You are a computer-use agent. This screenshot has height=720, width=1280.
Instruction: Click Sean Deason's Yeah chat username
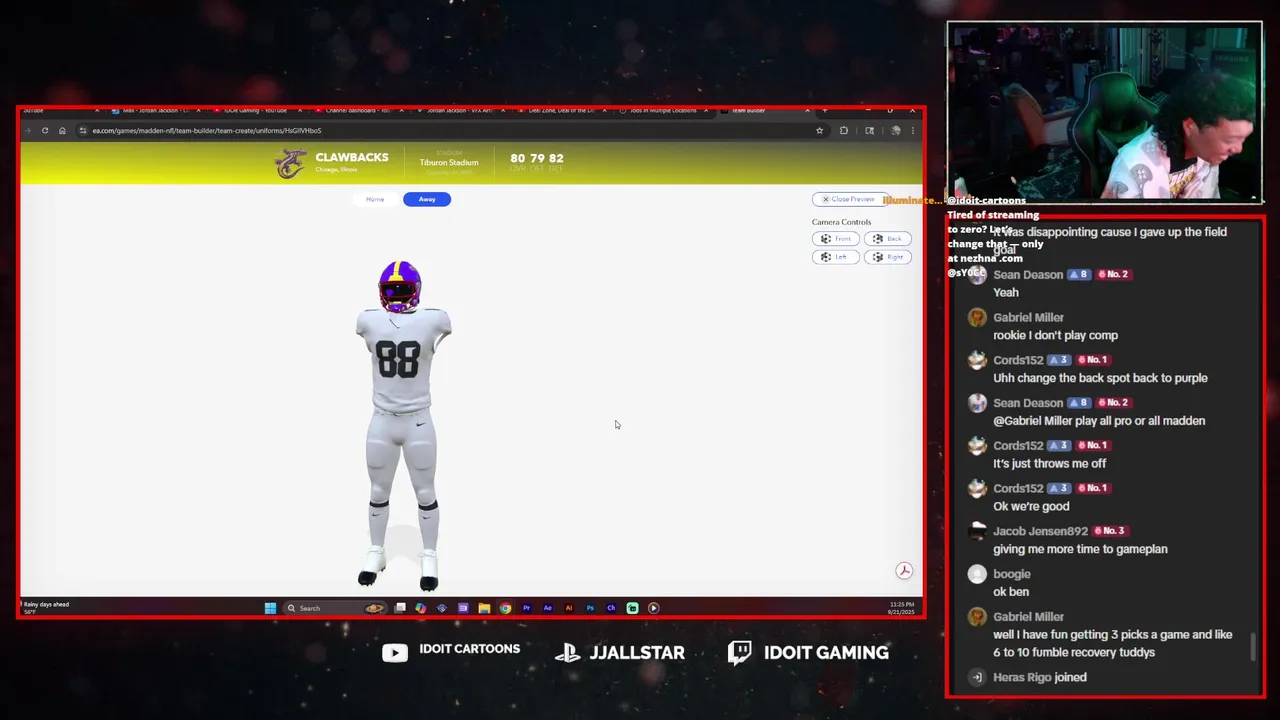[x=1028, y=275]
